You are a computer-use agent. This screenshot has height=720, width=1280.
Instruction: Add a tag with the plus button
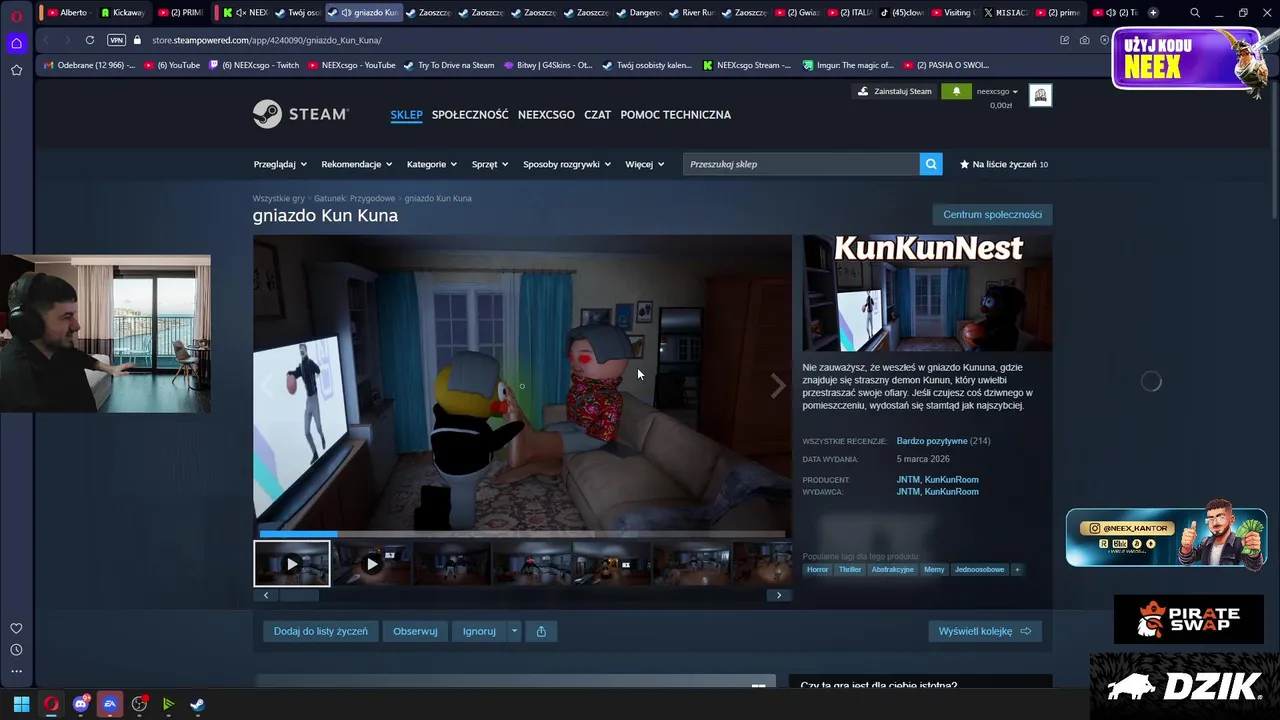tap(1017, 570)
